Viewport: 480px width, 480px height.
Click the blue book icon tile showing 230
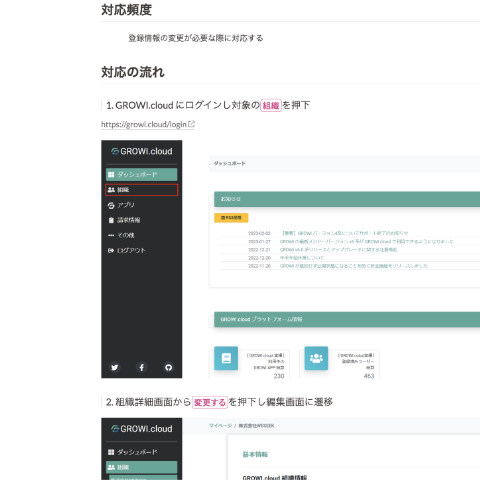226,358
